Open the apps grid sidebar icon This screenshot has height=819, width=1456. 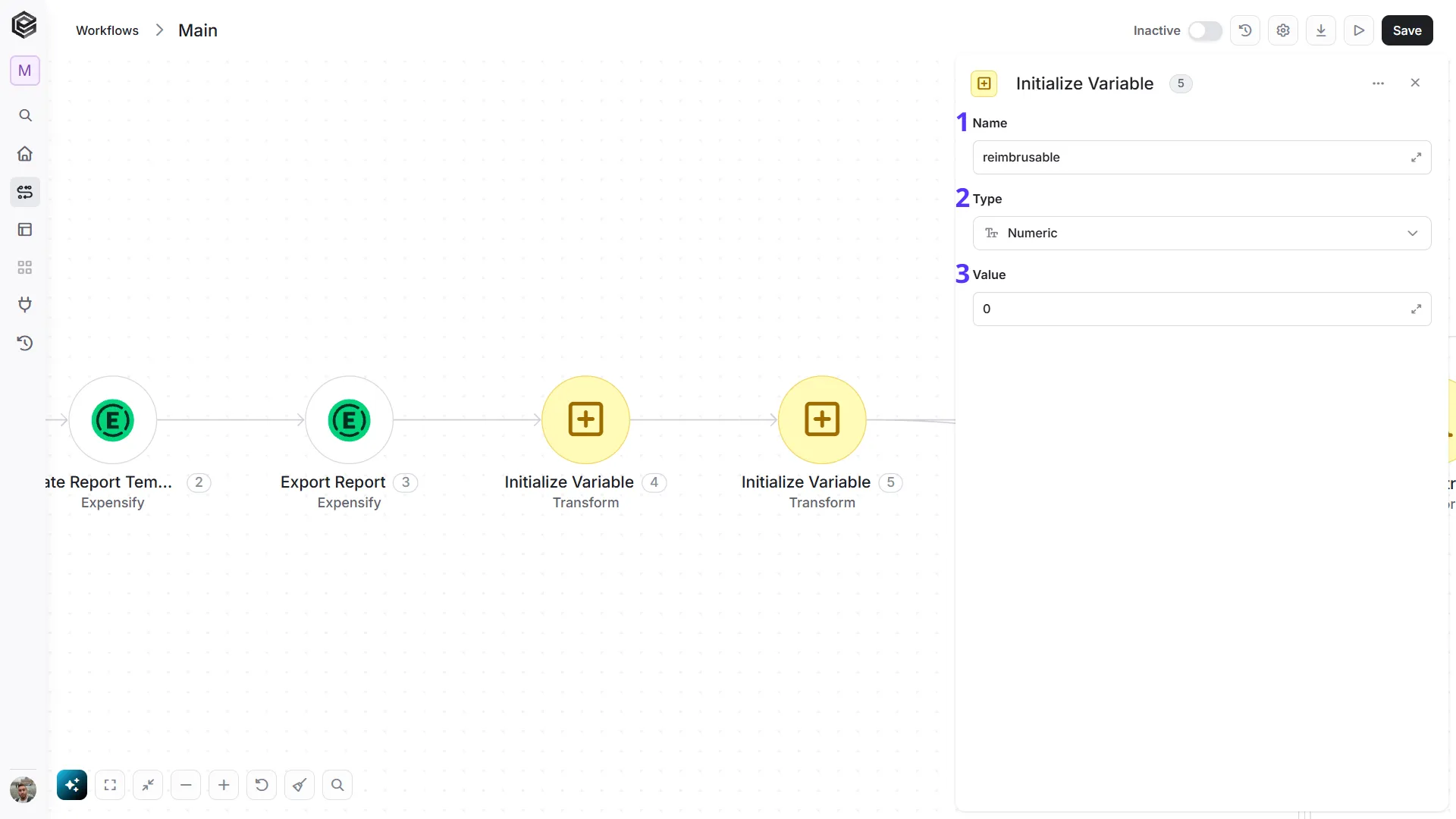[x=25, y=268]
